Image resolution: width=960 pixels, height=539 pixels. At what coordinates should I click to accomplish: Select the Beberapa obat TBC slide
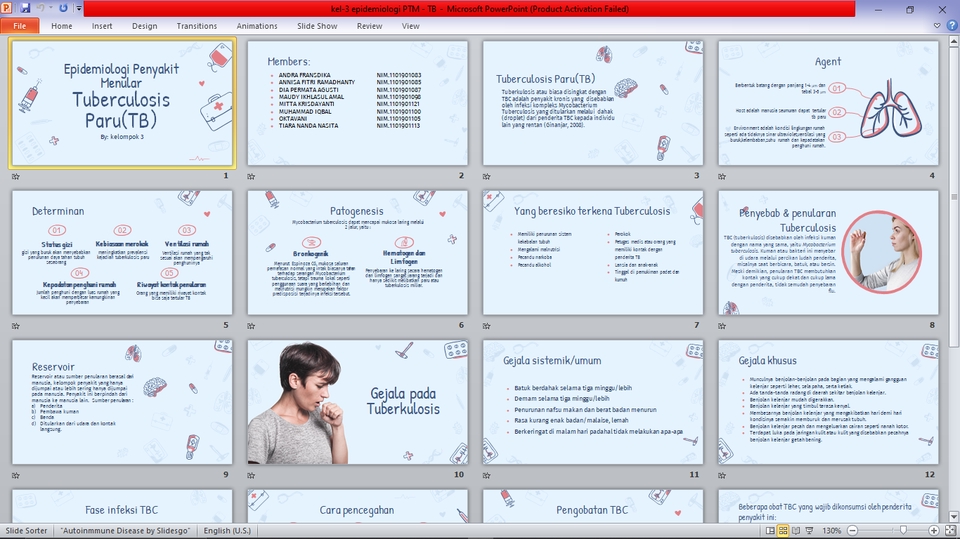pos(828,506)
